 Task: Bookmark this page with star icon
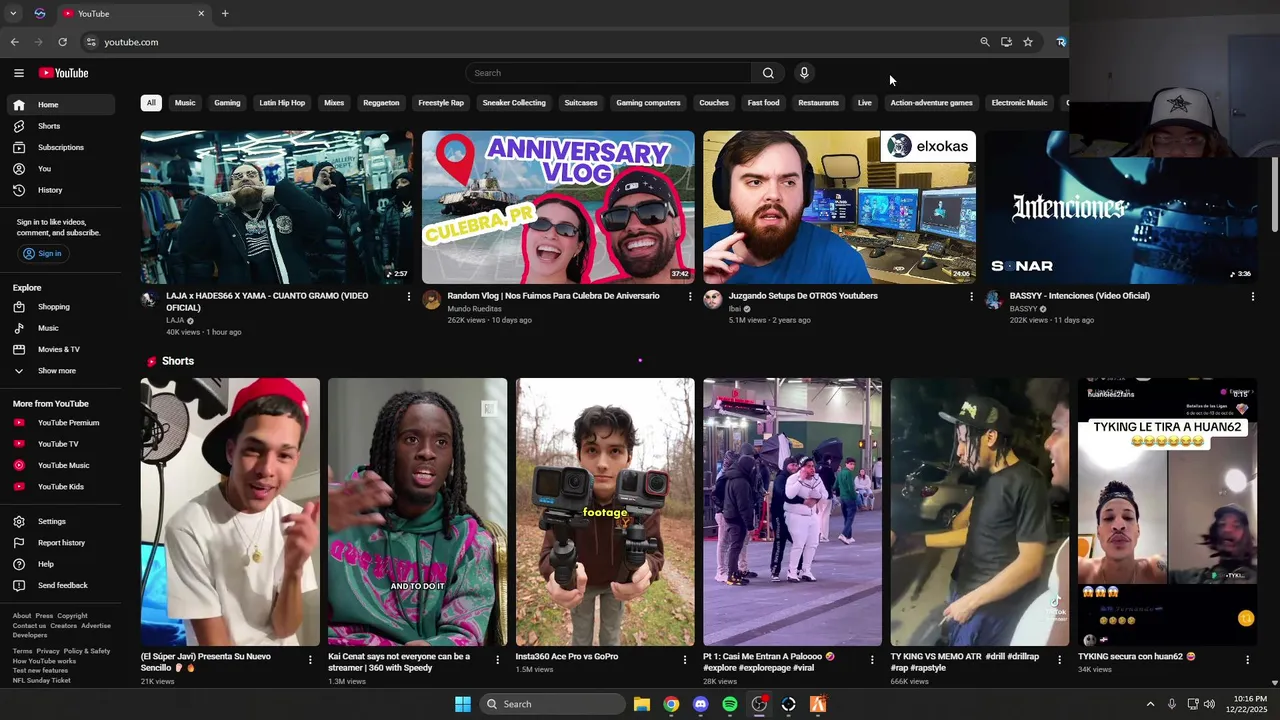tap(1027, 42)
